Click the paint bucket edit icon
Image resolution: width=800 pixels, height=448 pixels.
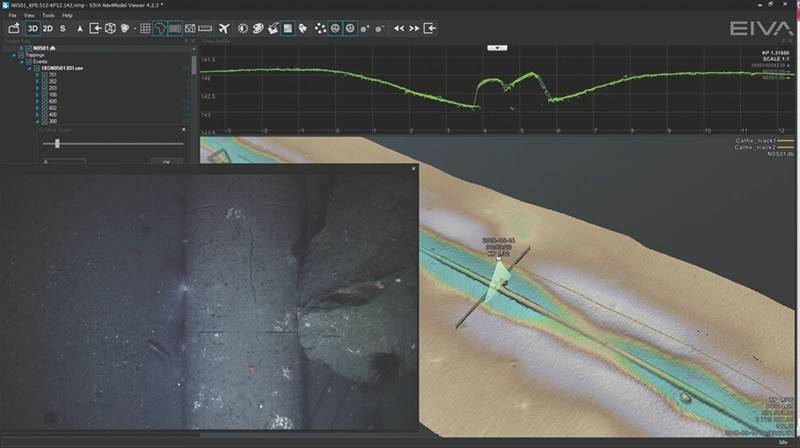pos(273,29)
